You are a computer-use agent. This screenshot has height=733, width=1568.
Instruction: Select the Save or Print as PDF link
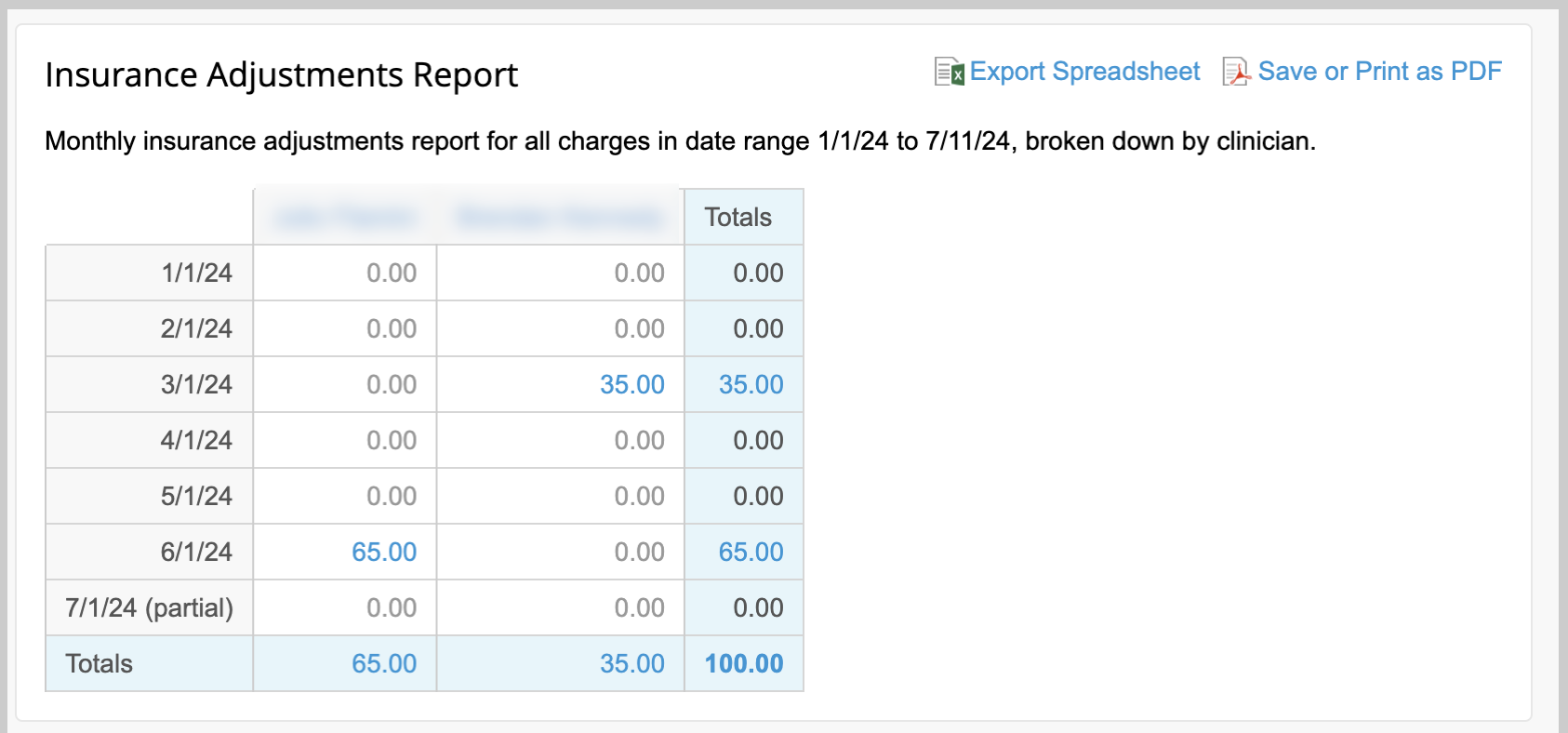click(x=1379, y=72)
